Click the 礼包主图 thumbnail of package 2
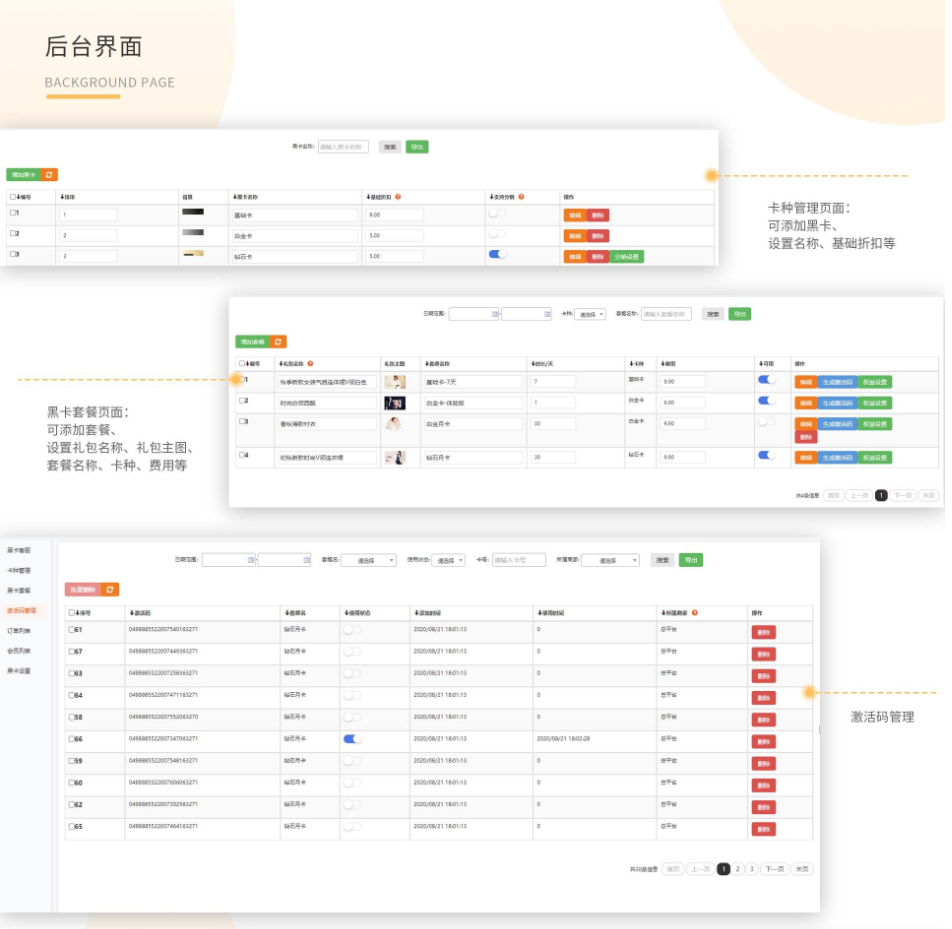This screenshot has height=929, width=952. [x=395, y=403]
